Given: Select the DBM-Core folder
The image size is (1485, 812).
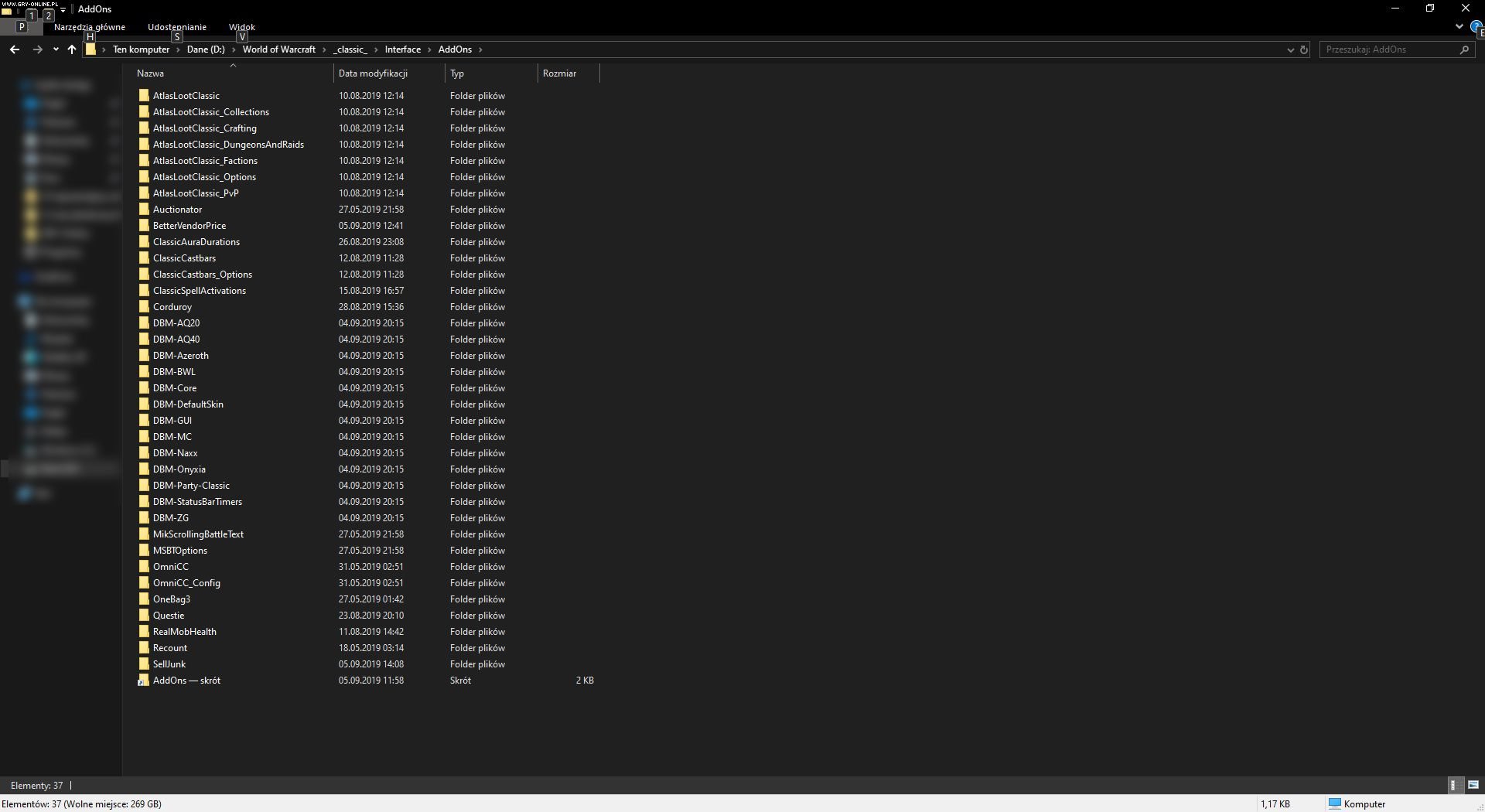Looking at the screenshot, I should coord(175,388).
